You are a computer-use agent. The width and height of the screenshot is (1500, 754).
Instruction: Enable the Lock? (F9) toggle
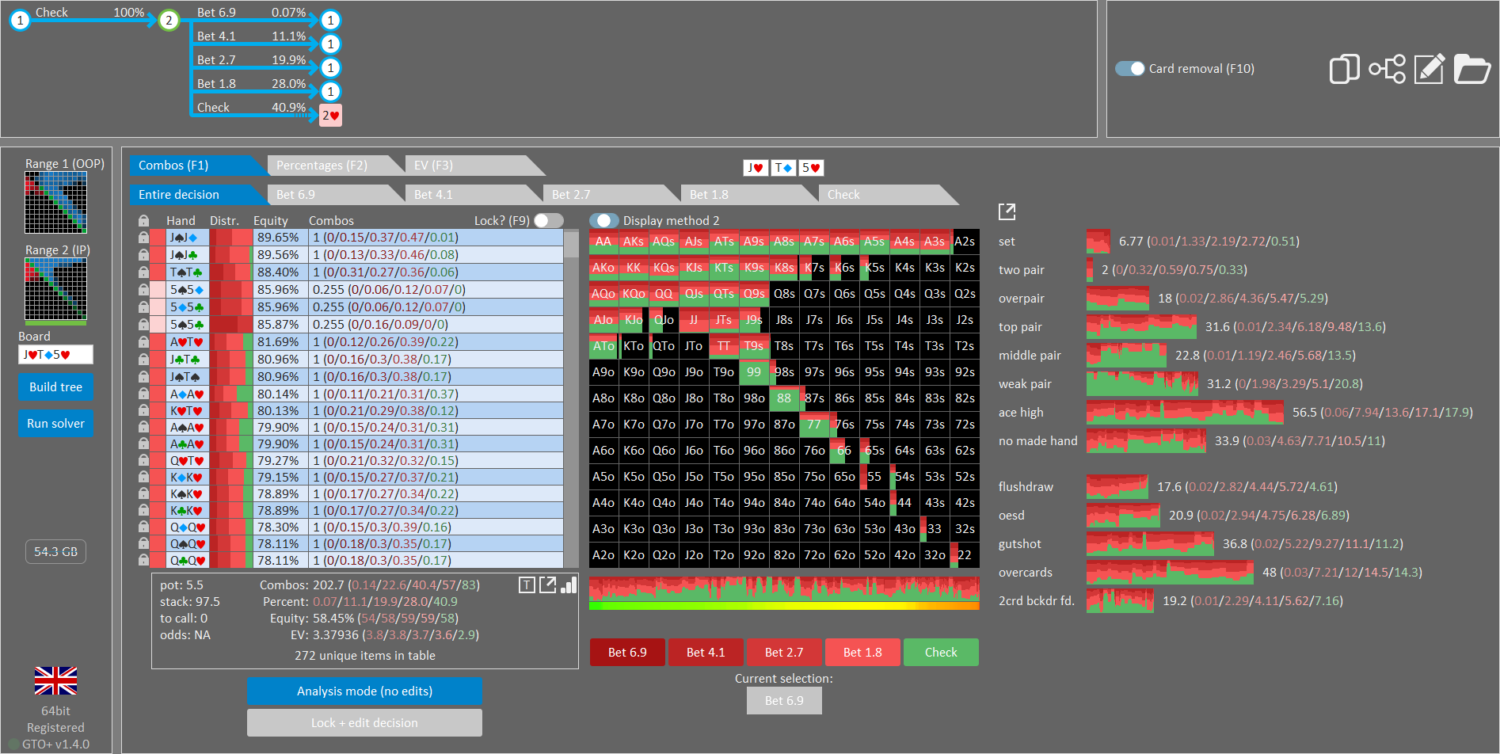pyautogui.click(x=548, y=221)
